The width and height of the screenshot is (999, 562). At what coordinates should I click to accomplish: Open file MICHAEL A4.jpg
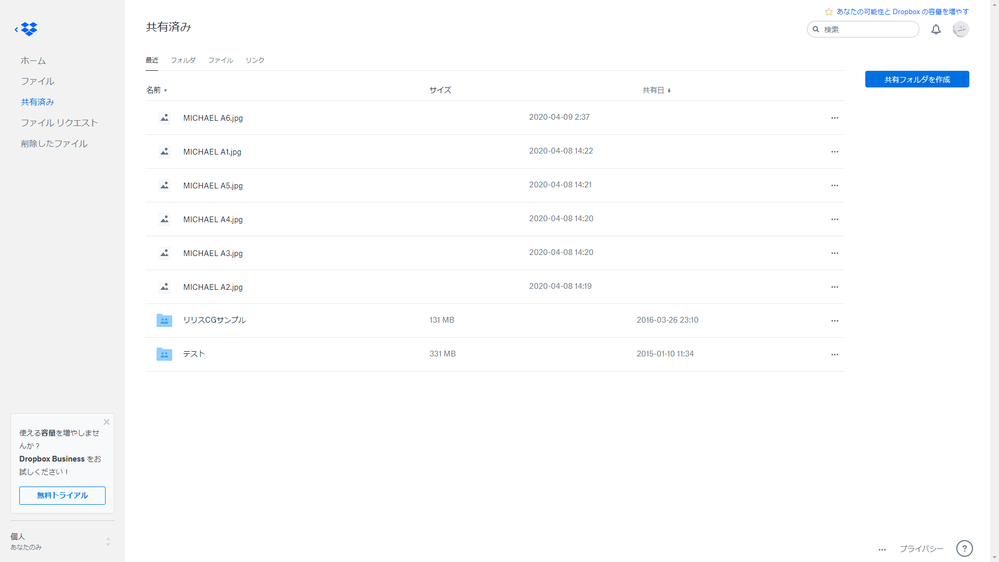[213, 219]
